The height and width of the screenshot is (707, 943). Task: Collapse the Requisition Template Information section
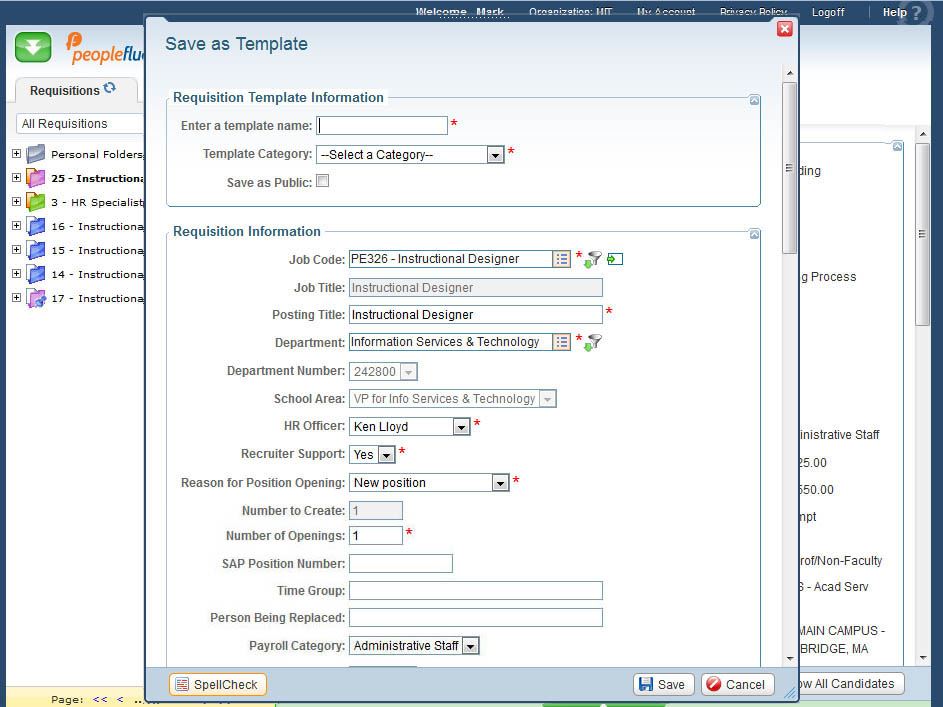(x=754, y=100)
